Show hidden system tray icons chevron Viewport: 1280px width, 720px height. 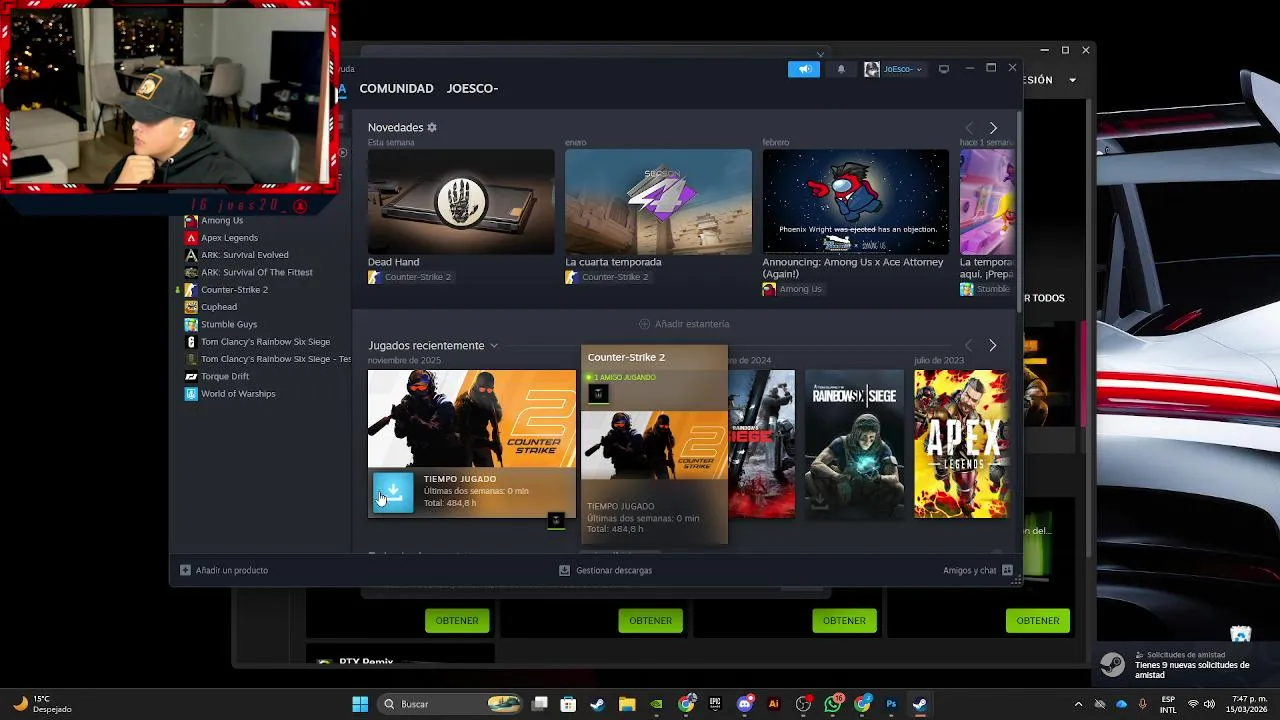tap(1078, 704)
